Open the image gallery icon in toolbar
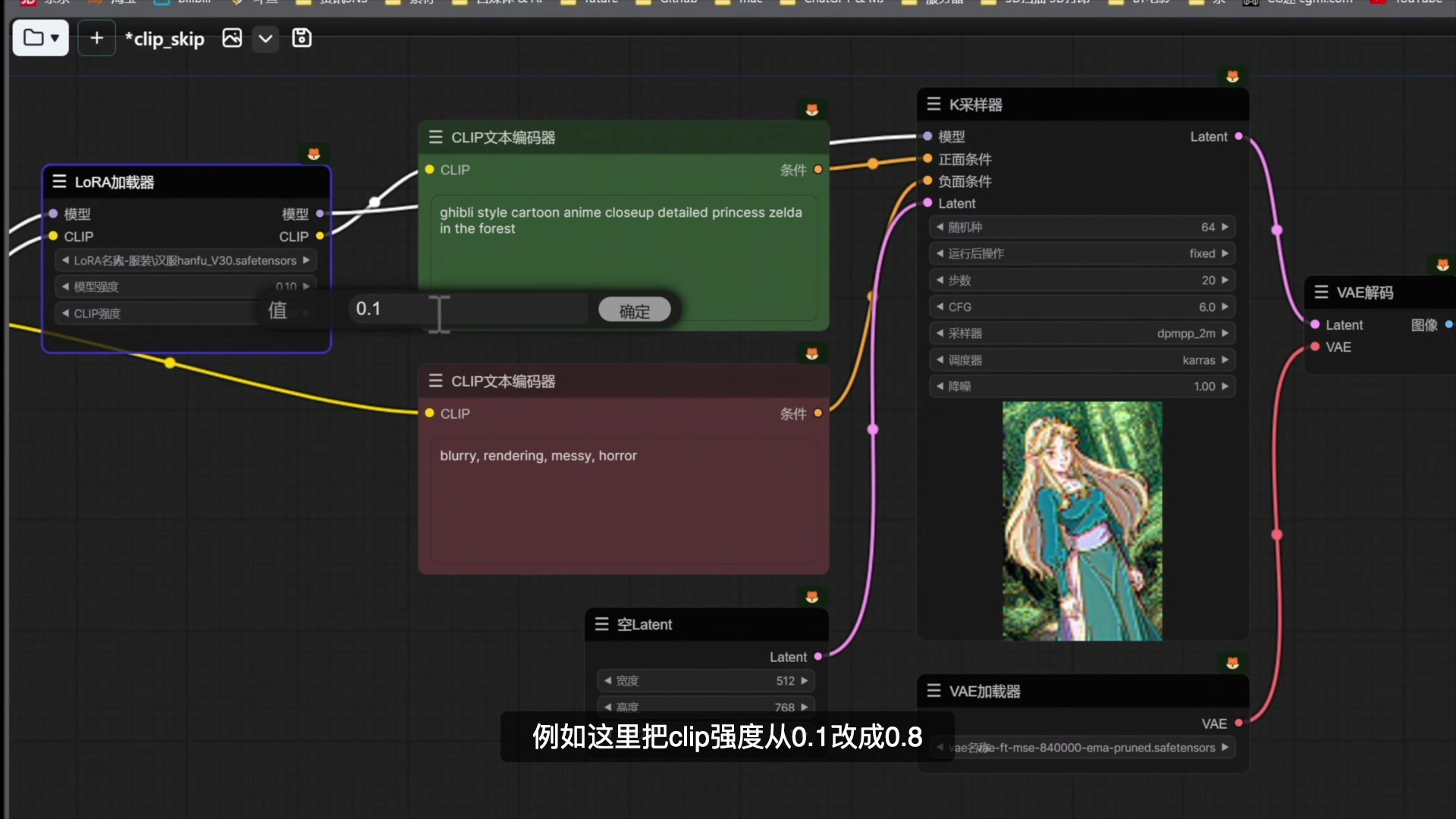Viewport: 1456px width, 819px height. [x=232, y=38]
